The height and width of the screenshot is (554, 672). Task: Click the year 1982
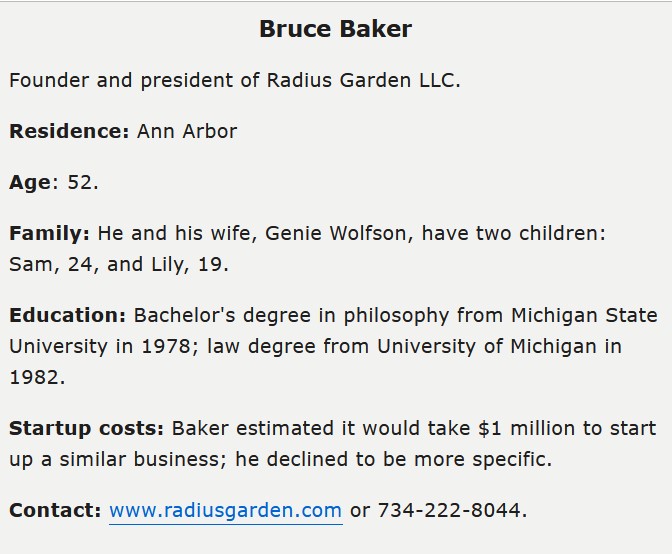[x=34, y=377]
